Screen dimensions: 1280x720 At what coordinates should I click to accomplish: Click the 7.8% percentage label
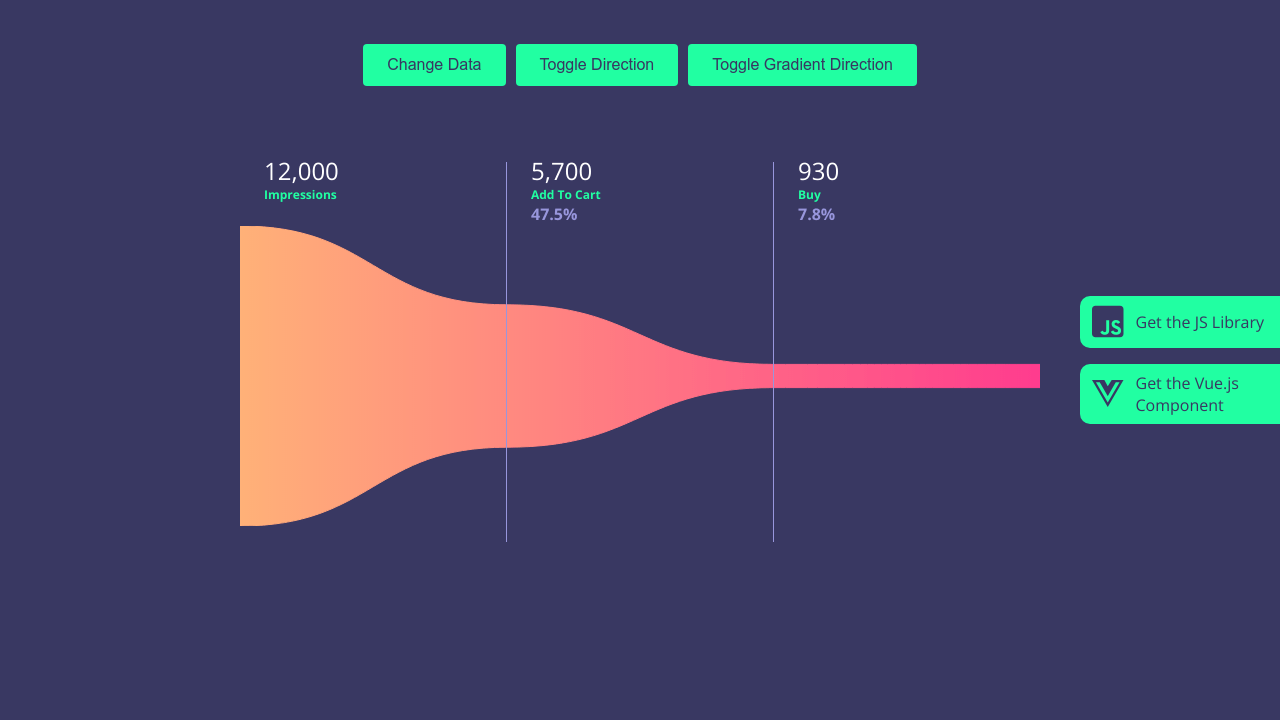click(817, 214)
